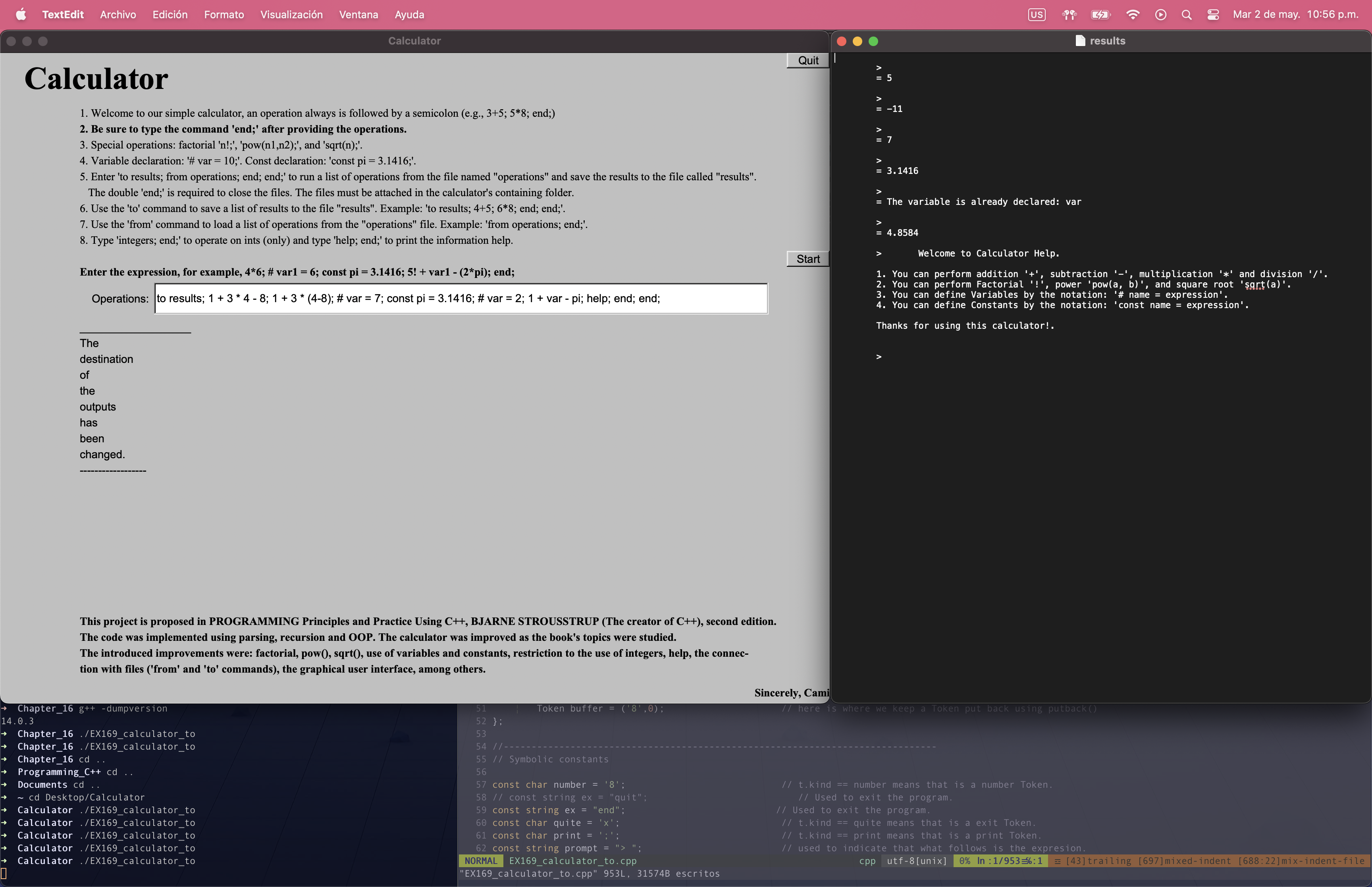The width and height of the screenshot is (1372, 887).
Task: Open Wi-Fi status menu
Action: (1133, 14)
